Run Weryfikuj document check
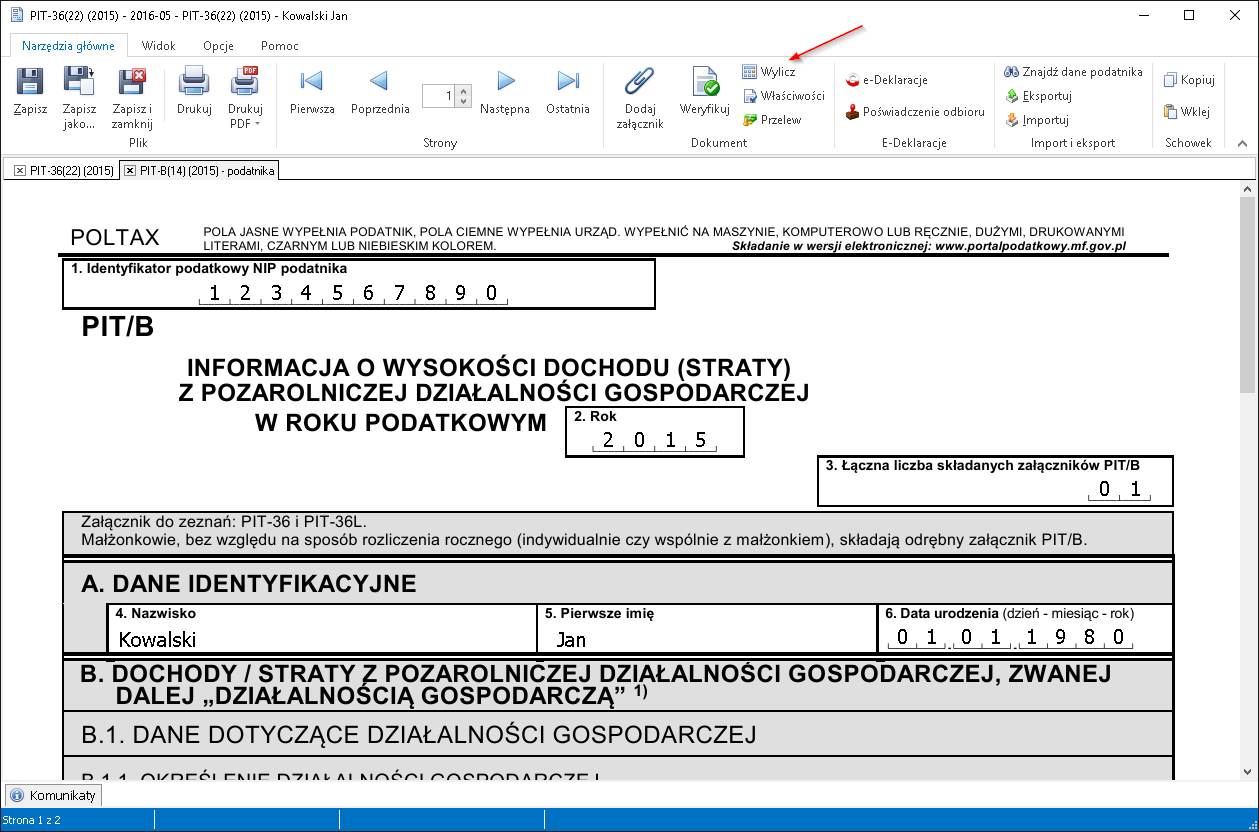 (705, 82)
